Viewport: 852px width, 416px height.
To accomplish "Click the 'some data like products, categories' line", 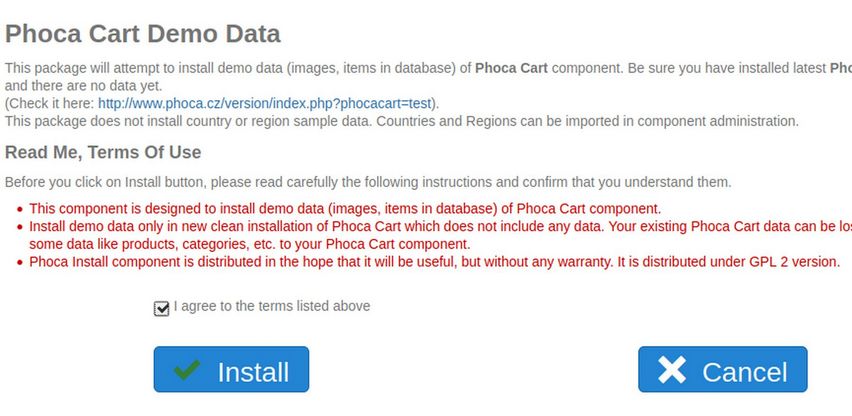I will tap(249, 244).
